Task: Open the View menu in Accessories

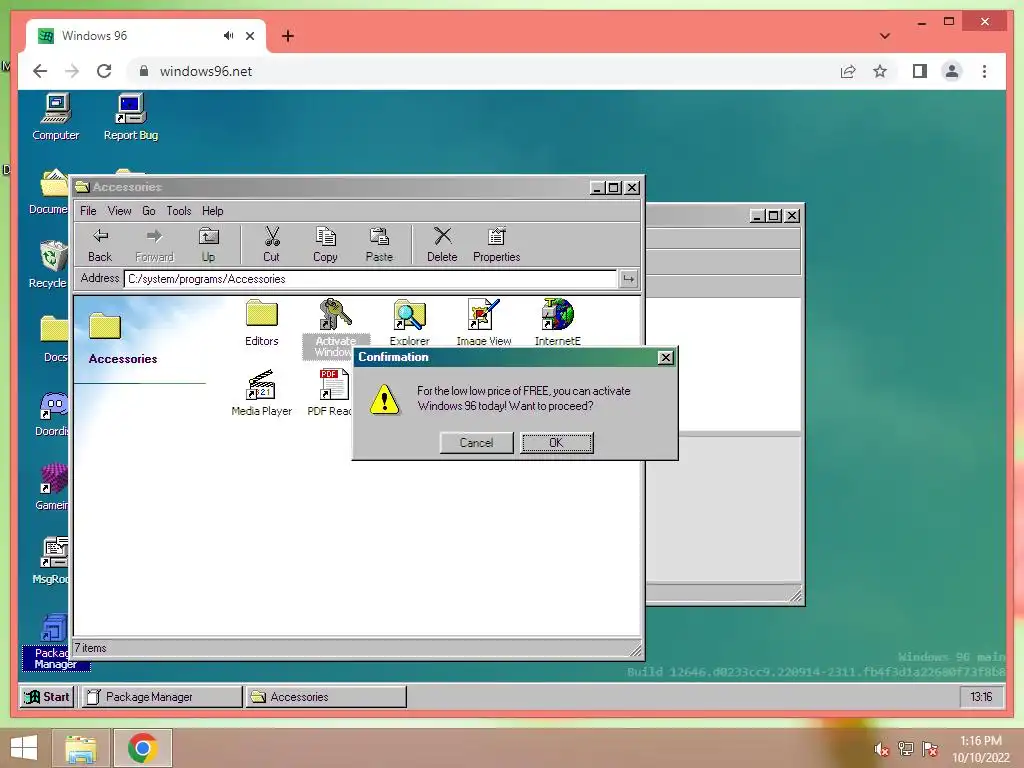Action: pyautogui.click(x=120, y=211)
